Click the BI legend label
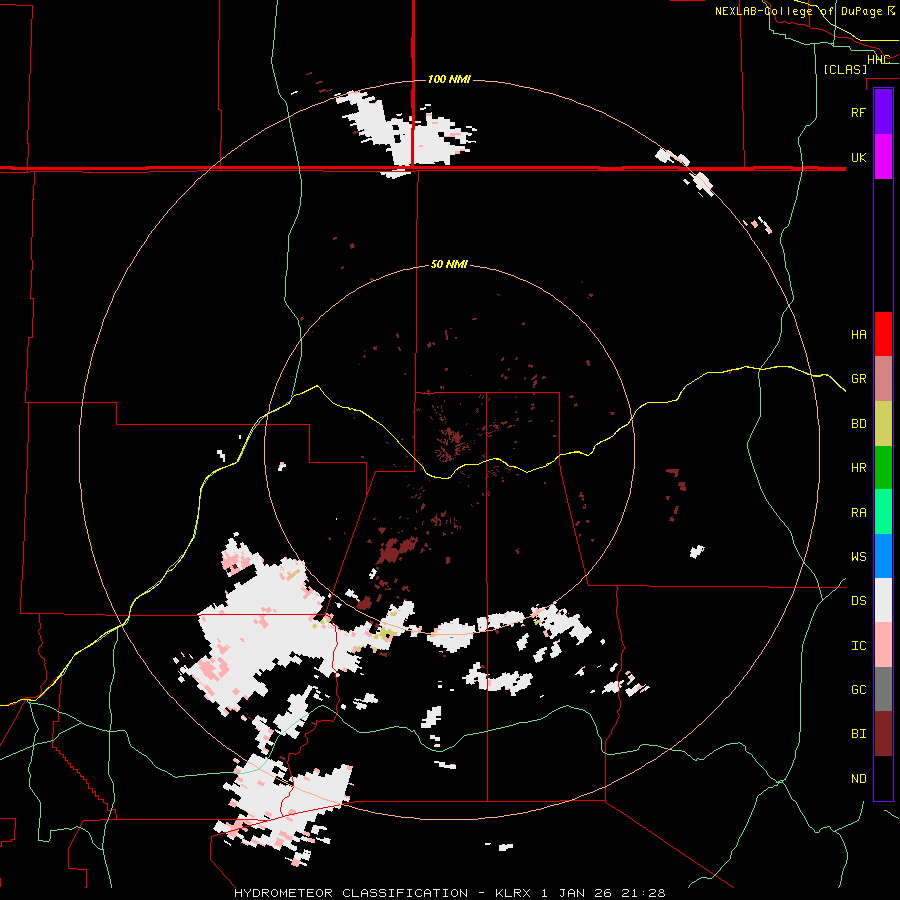 pyautogui.click(x=858, y=734)
